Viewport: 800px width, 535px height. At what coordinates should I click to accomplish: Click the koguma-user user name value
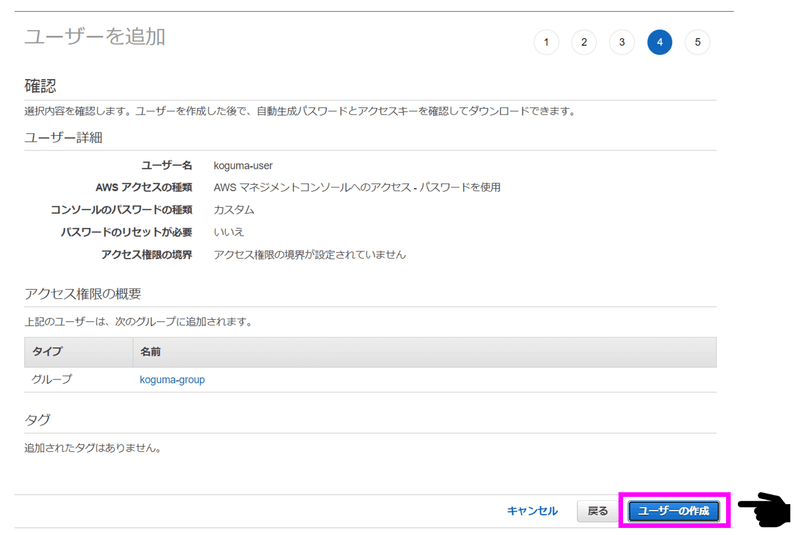coord(243,166)
